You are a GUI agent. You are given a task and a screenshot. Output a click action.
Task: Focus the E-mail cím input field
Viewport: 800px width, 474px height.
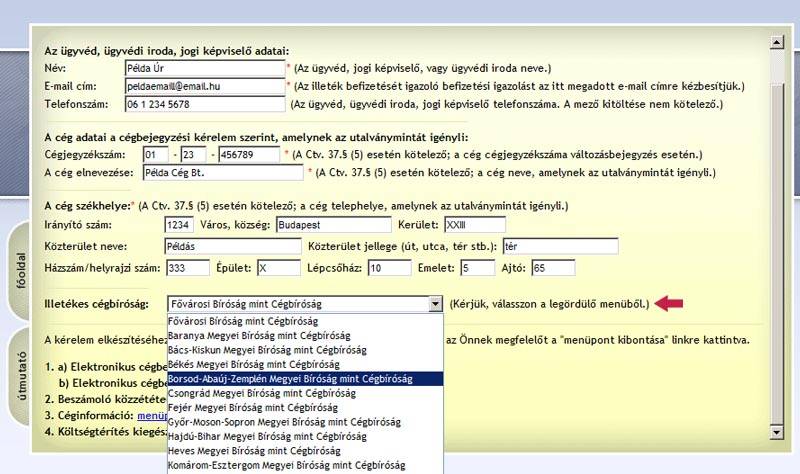coord(204,86)
